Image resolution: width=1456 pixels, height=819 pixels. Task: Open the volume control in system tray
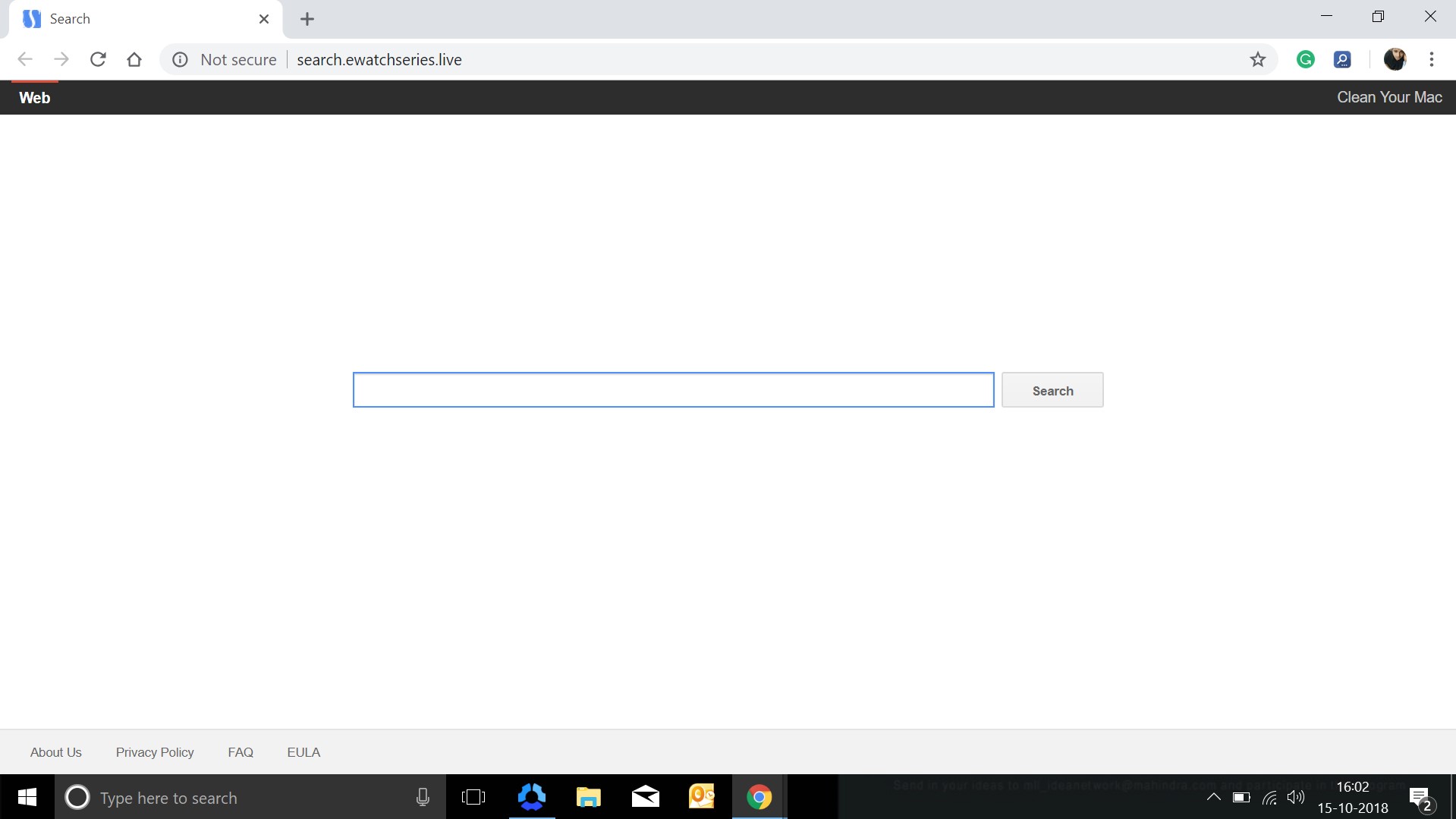click(x=1296, y=797)
